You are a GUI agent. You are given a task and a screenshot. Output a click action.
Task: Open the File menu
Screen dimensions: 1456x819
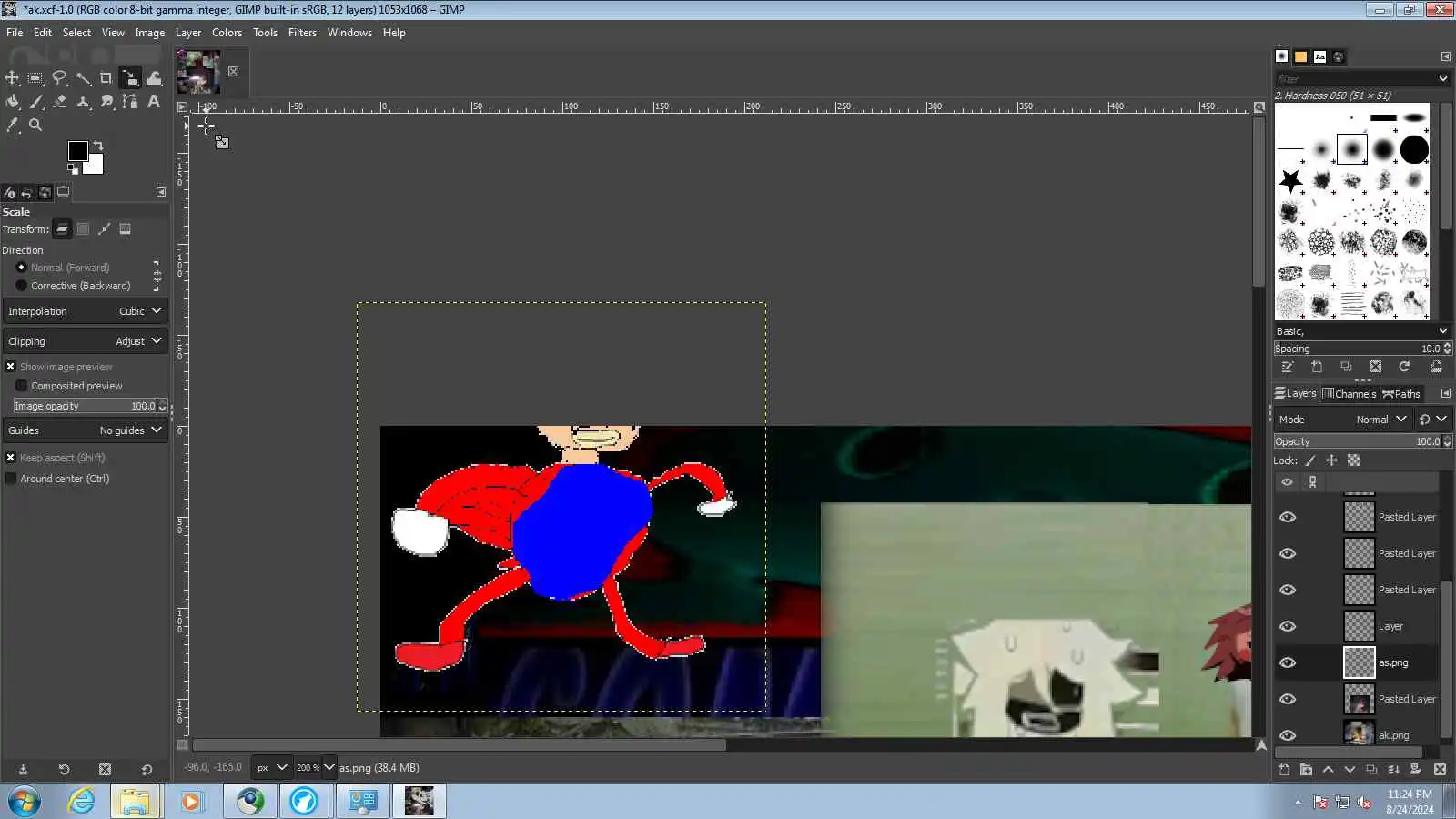coord(15,33)
